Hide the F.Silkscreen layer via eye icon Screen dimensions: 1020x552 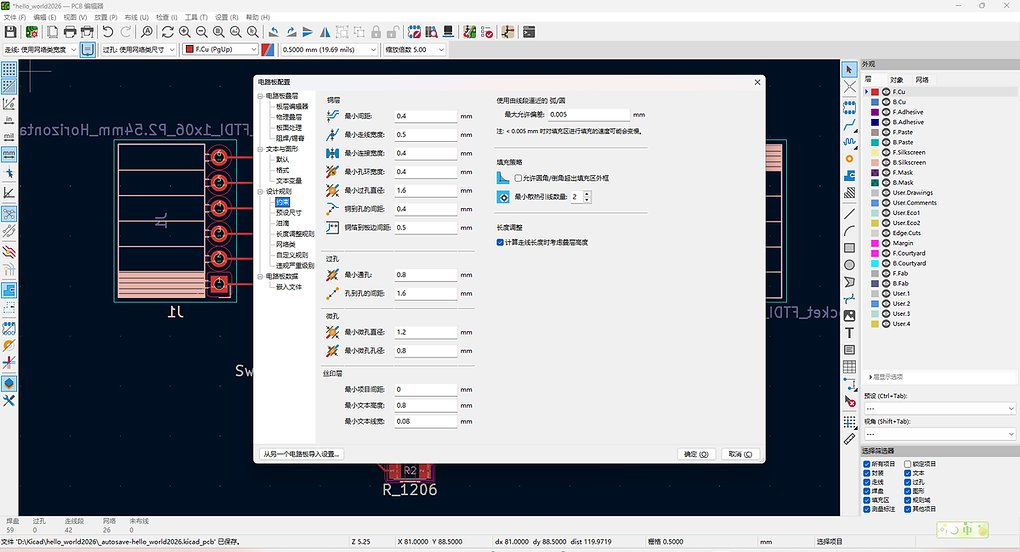[x=886, y=153]
